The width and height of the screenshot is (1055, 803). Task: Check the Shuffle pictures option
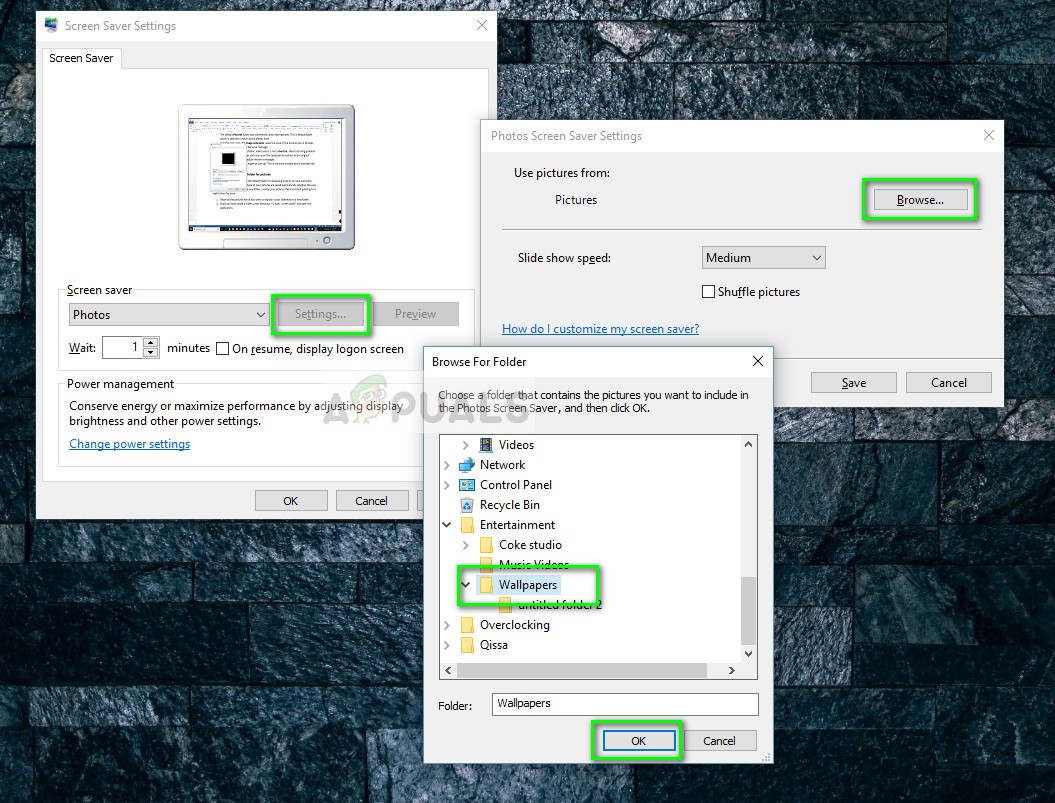pyautogui.click(x=708, y=291)
